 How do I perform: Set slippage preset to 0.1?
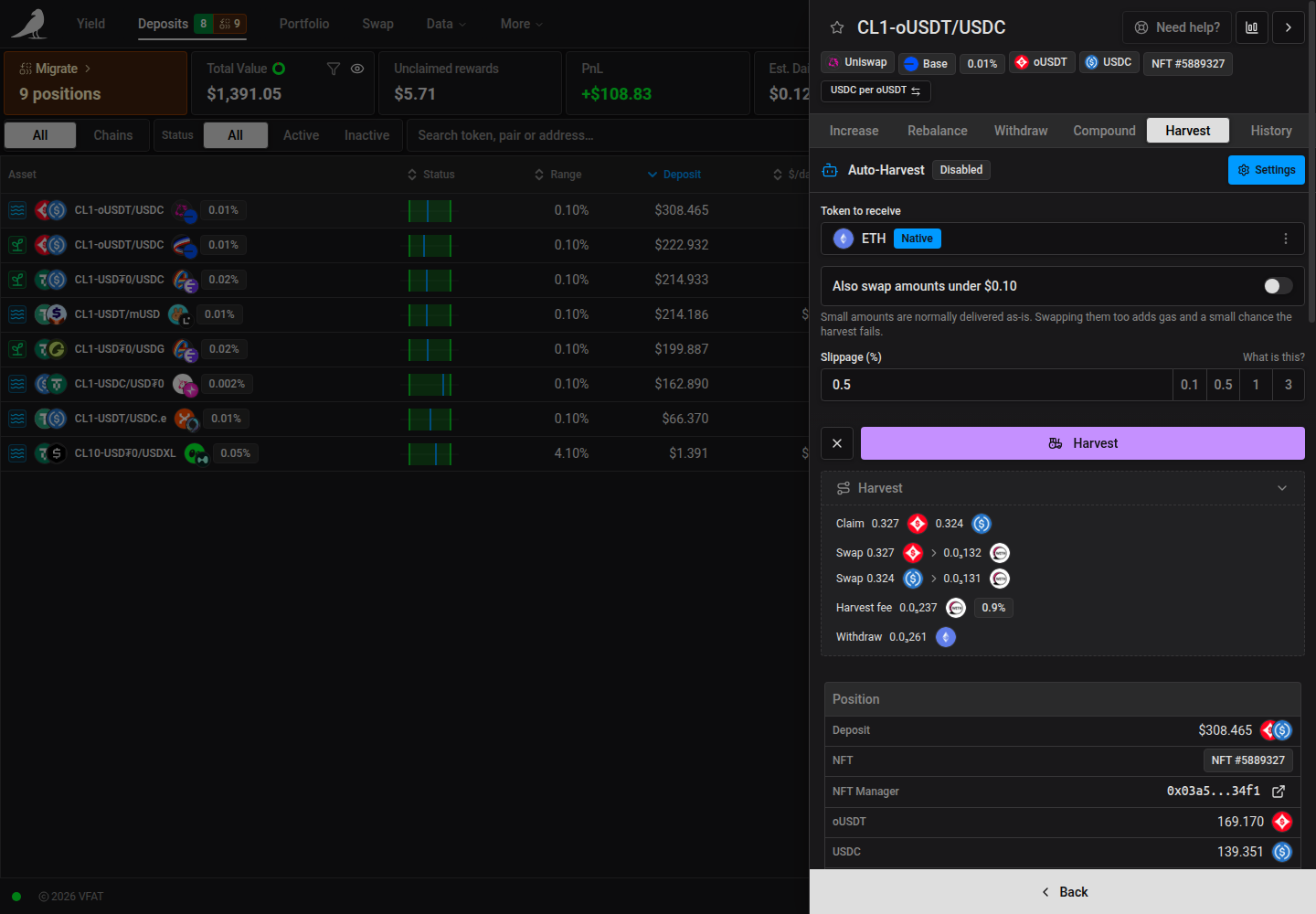(x=1189, y=385)
